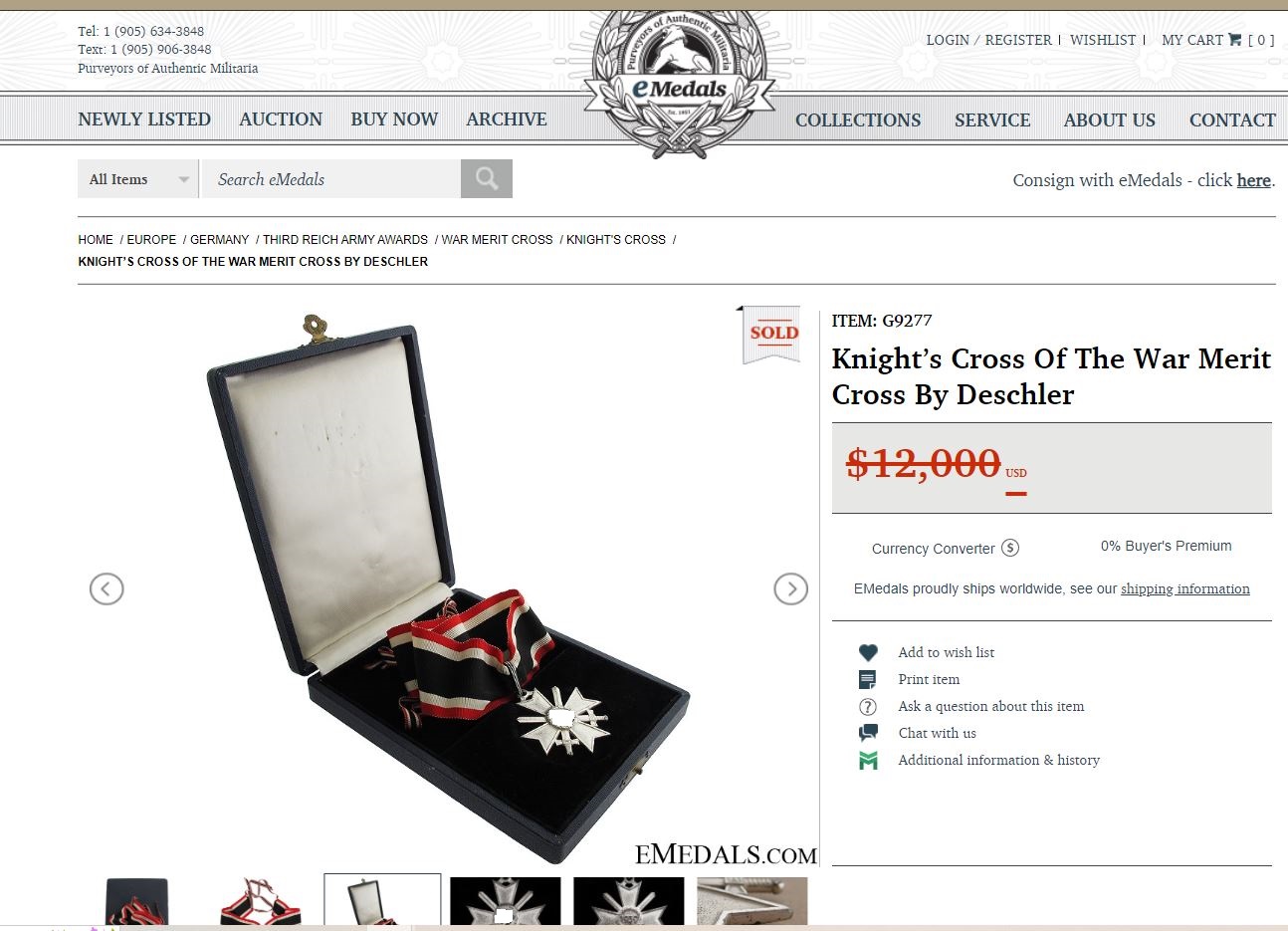Focus the Search eMedals field
Screen dimensions: 1288x931
pyautogui.click(x=330, y=179)
